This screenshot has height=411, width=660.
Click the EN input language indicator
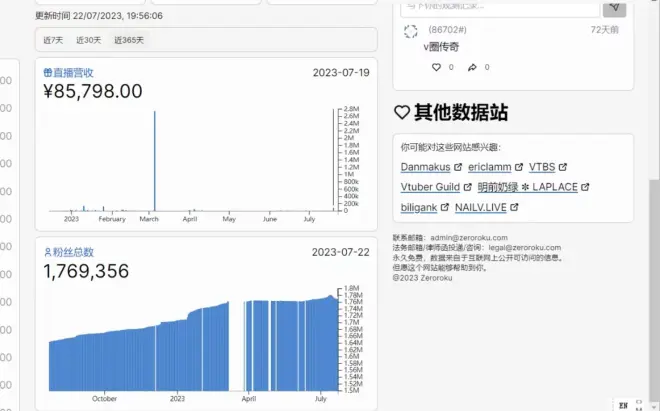coord(623,404)
